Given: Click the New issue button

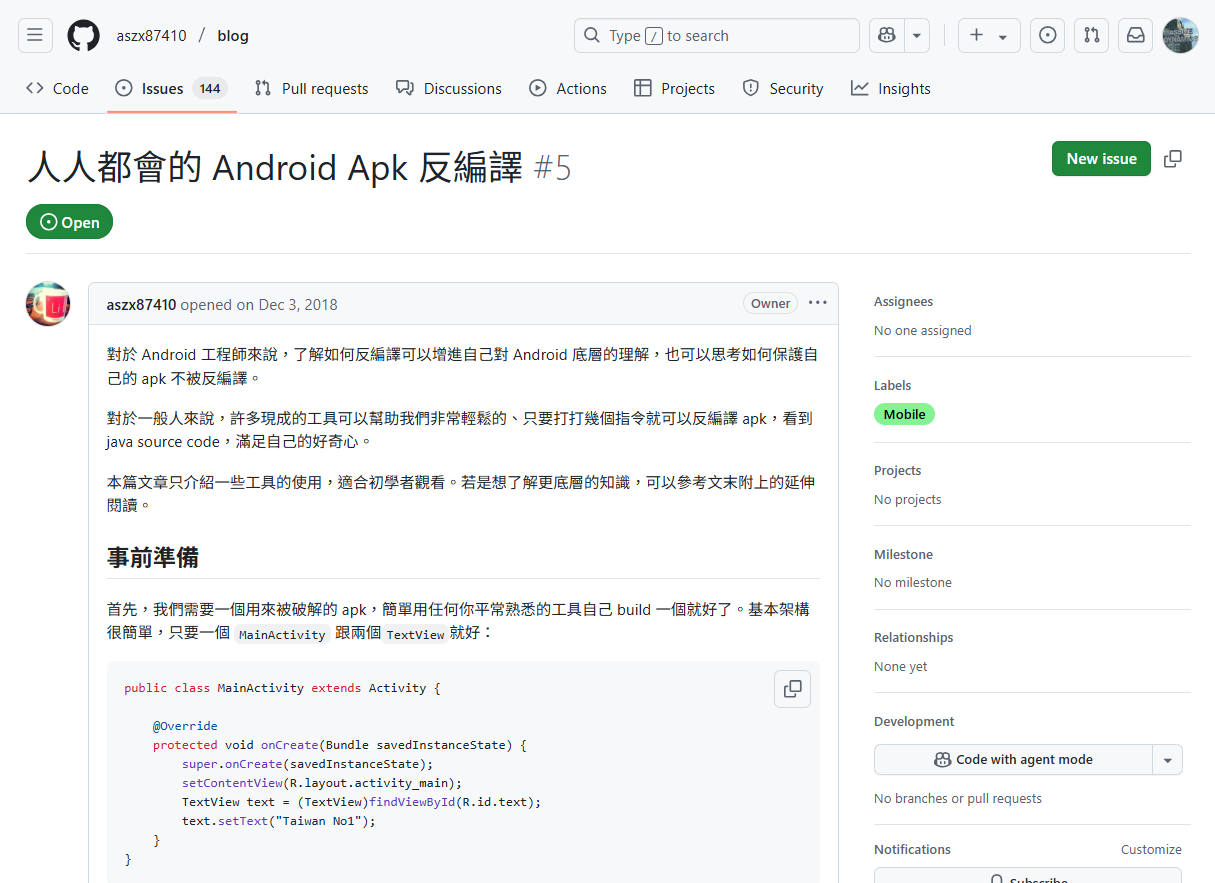Looking at the screenshot, I should pyautogui.click(x=1101, y=159).
